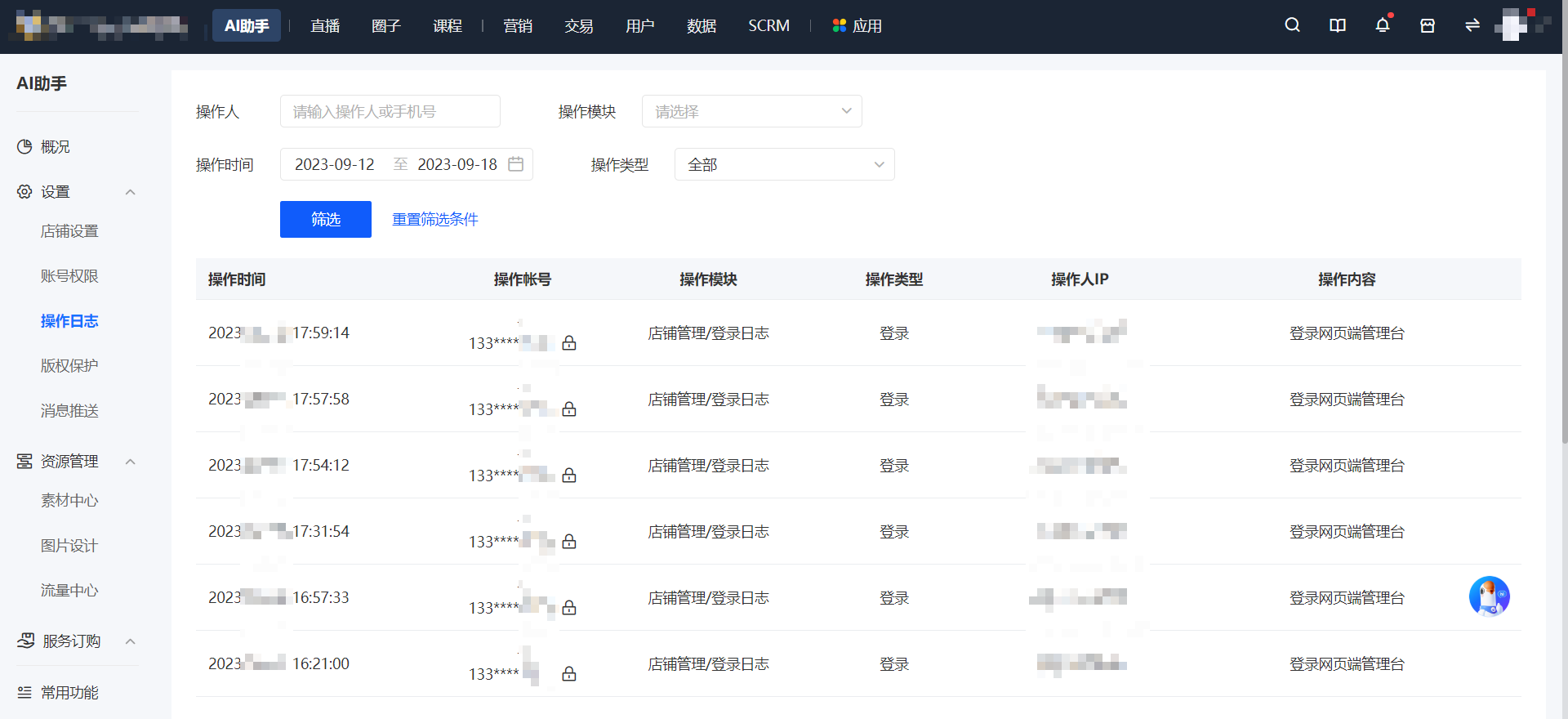This screenshot has width=1568, height=719.
Task: Focus the 操作人 input field
Action: pyautogui.click(x=390, y=111)
